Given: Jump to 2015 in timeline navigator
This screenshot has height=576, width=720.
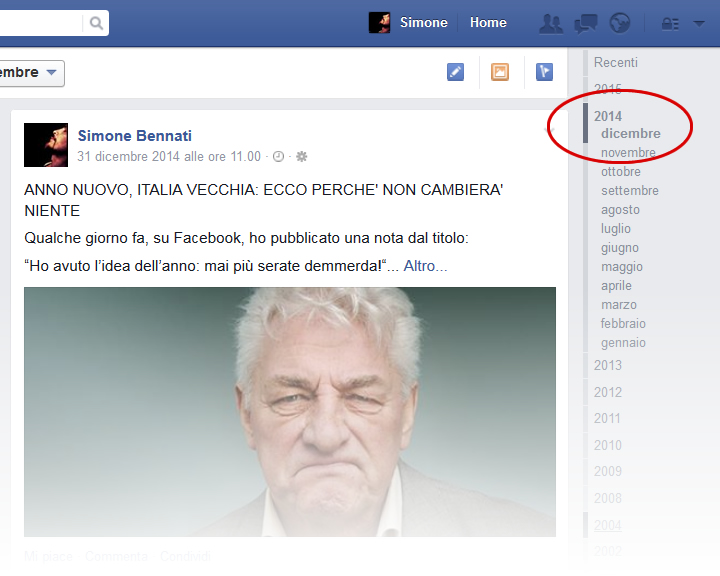Looking at the screenshot, I should (x=608, y=89).
